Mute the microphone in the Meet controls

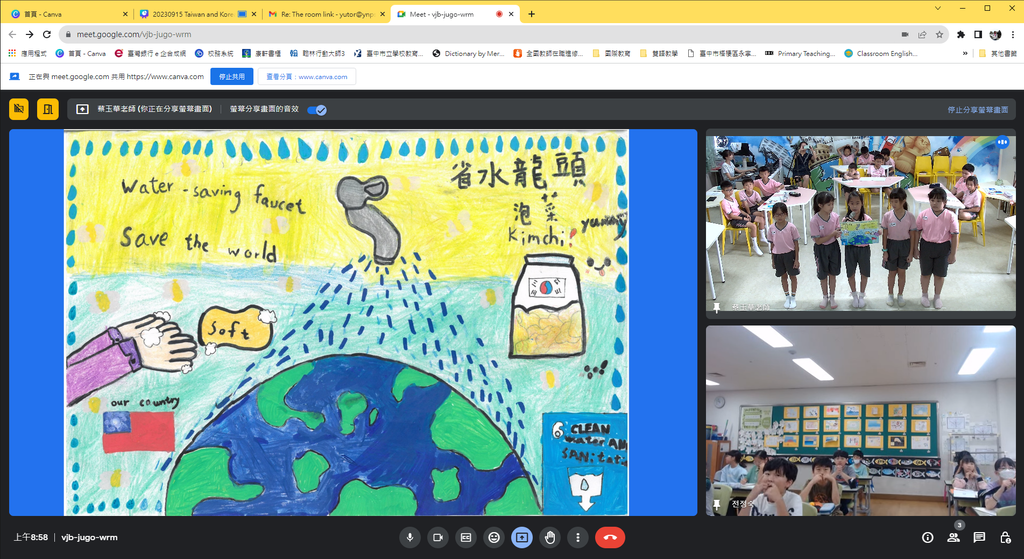pyautogui.click(x=410, y=537)
